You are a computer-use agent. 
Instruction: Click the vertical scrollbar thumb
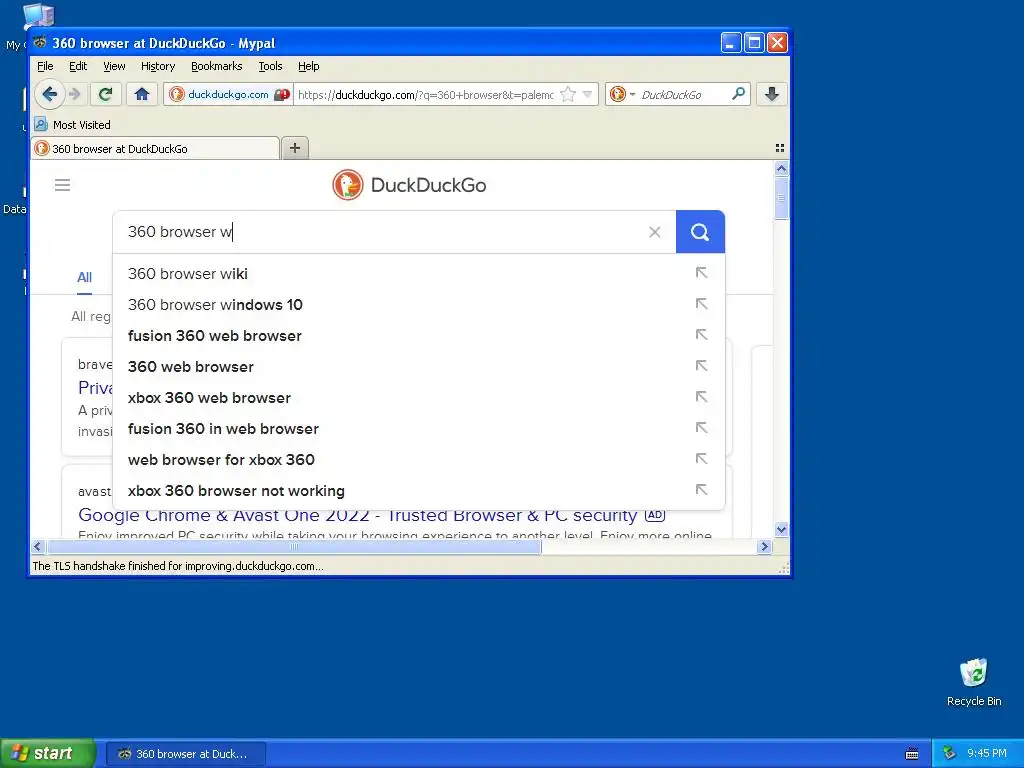[781, 198]
